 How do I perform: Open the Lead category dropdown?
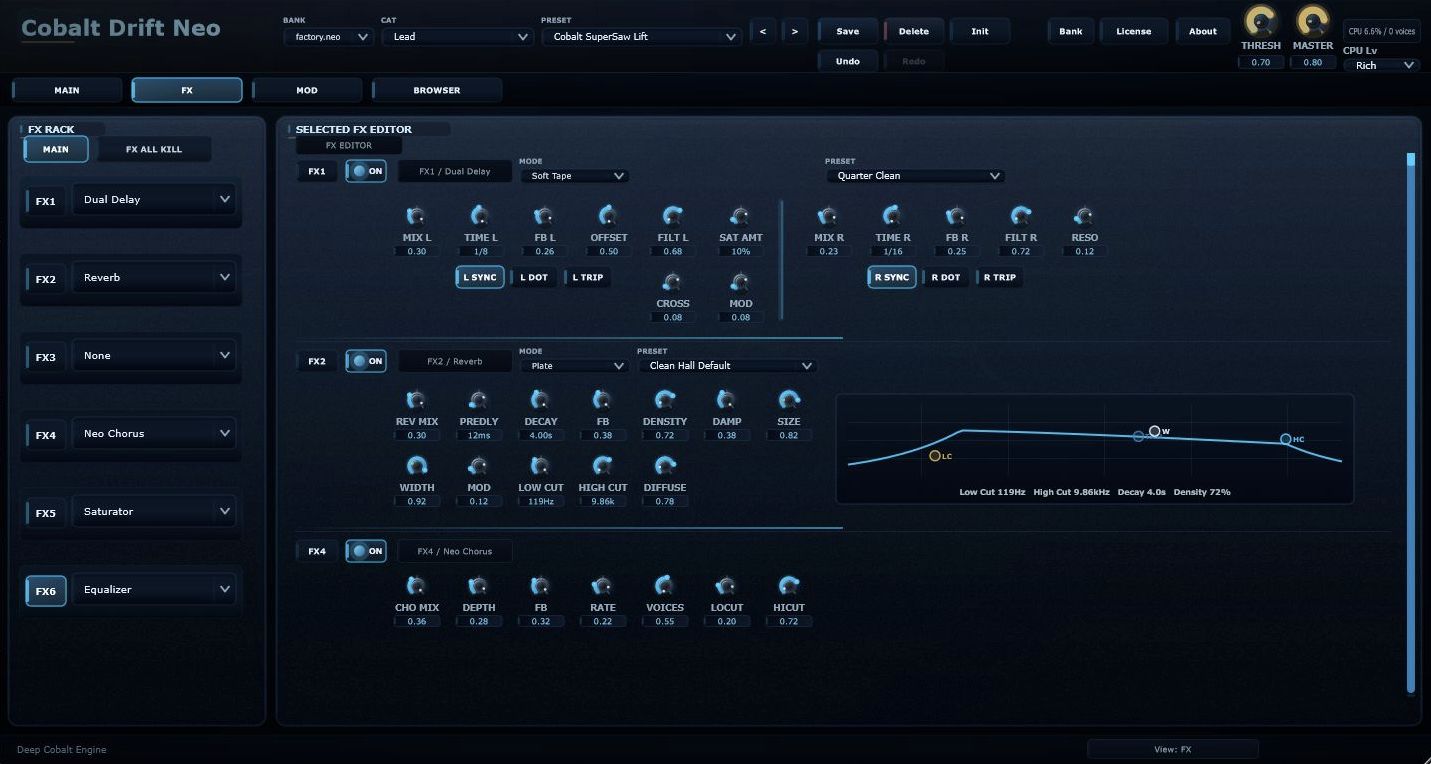click(x=457, y=37)
